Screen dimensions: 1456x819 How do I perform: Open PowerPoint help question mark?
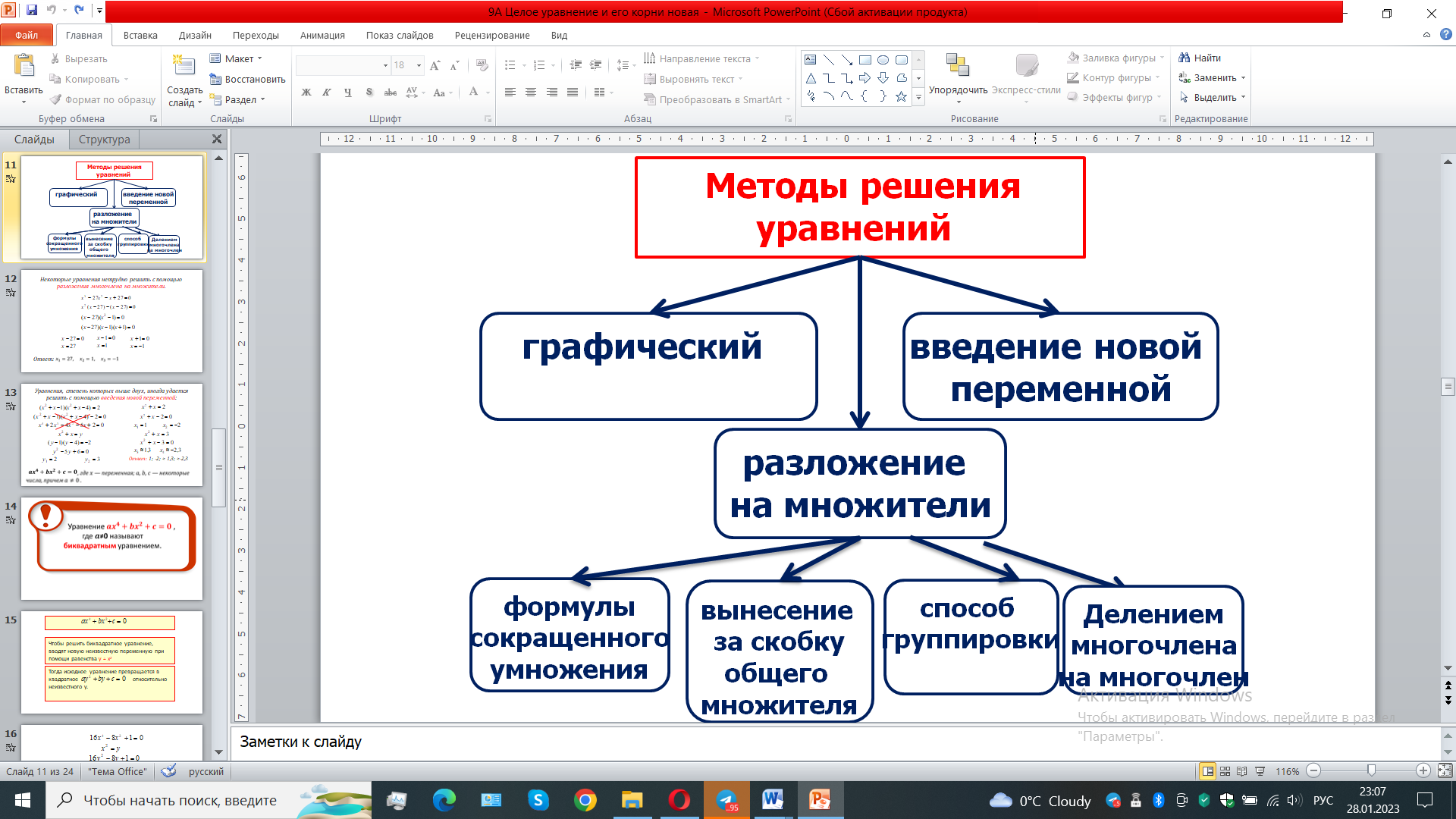[1445, 35]
